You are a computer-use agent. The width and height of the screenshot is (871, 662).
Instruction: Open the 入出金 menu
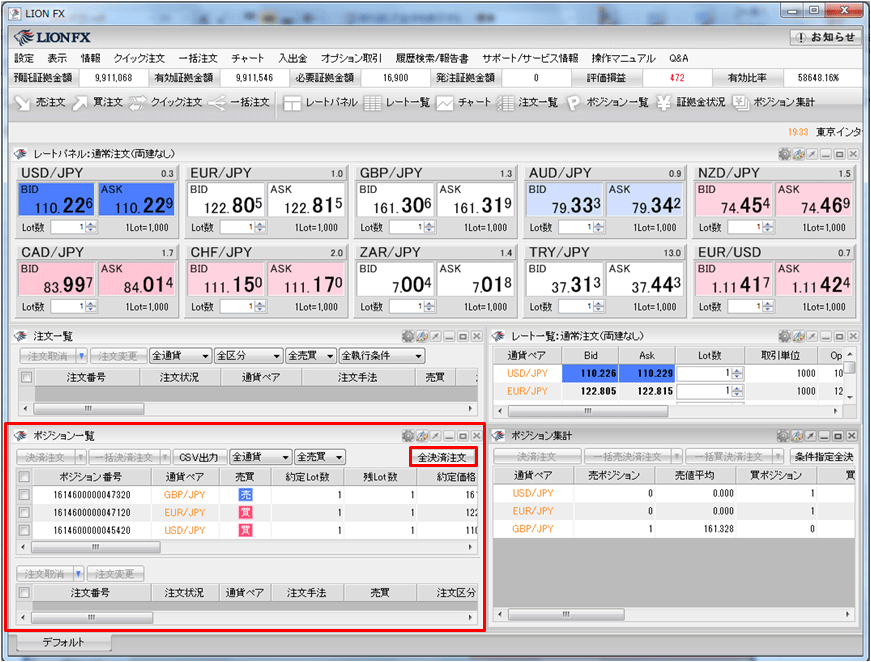coord(293,58)
